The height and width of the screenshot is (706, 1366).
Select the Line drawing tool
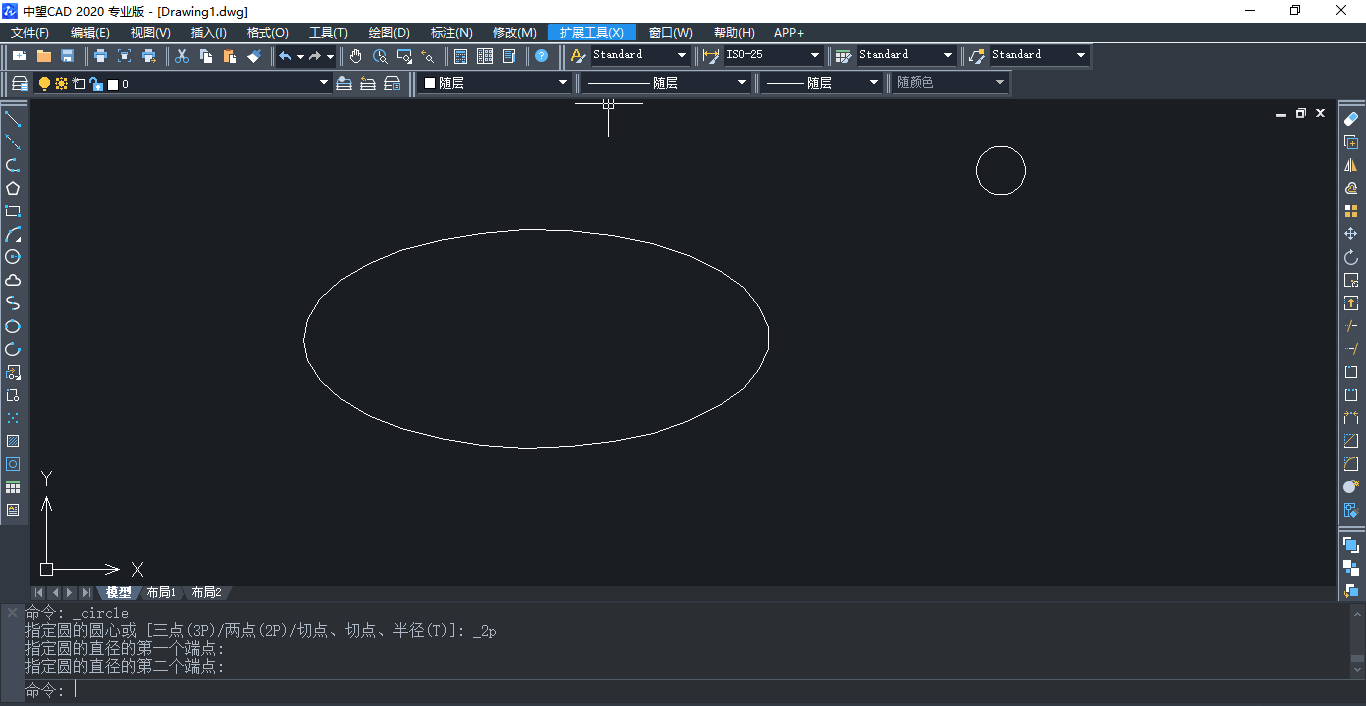(x=13, y=120)
